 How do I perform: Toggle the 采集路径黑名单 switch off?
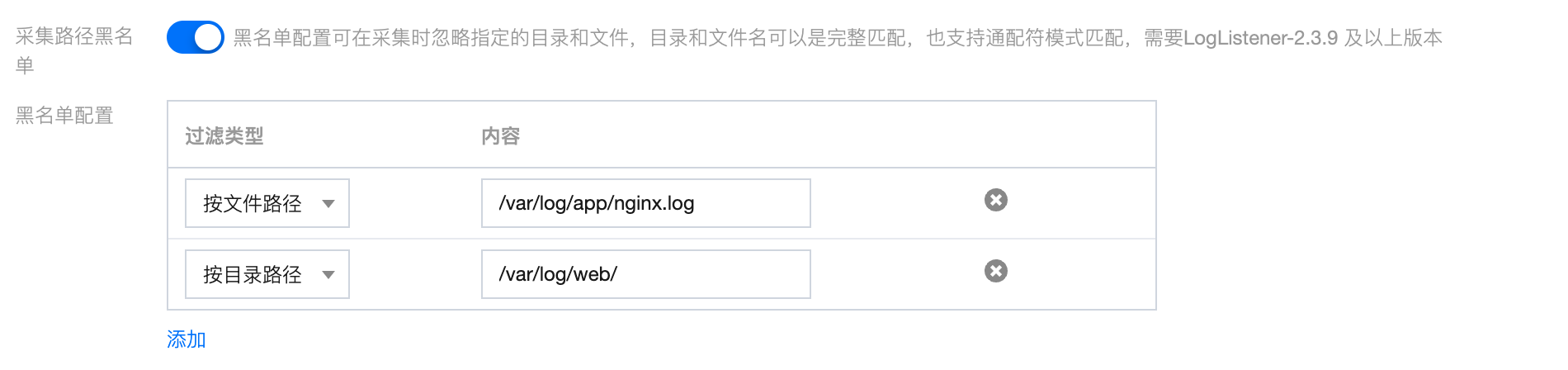pyautogui.click(x=196, y=38)
